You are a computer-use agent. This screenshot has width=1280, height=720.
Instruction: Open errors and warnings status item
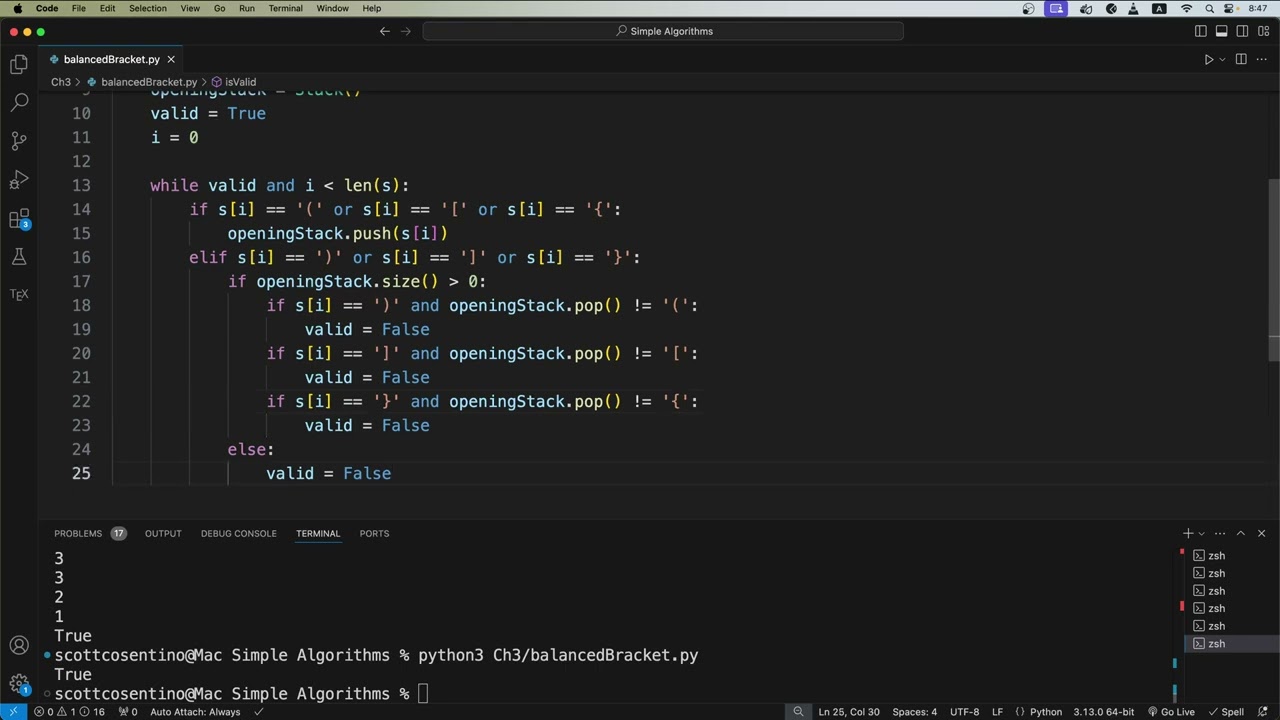pos(70,712)
